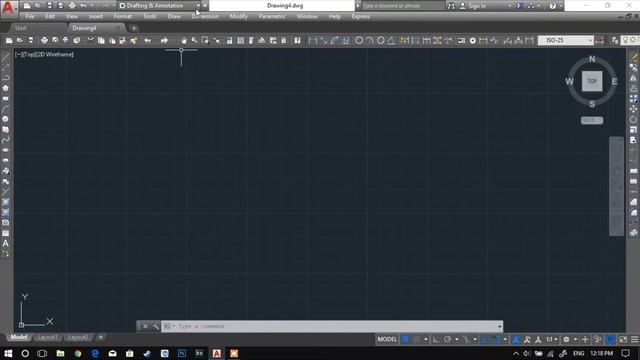Toggle Polar tracking in status bar
Screen dimensions: 640x360
pos(447,339)
